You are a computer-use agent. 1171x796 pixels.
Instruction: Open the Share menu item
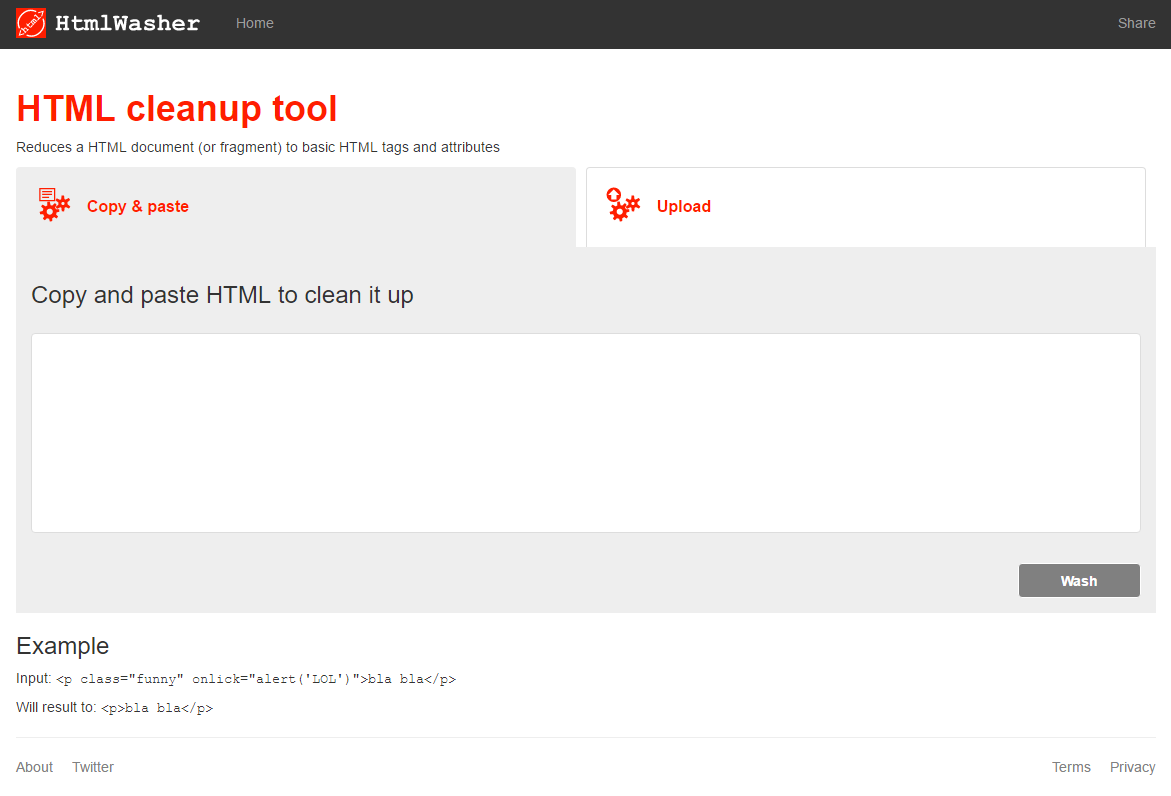1136,23
